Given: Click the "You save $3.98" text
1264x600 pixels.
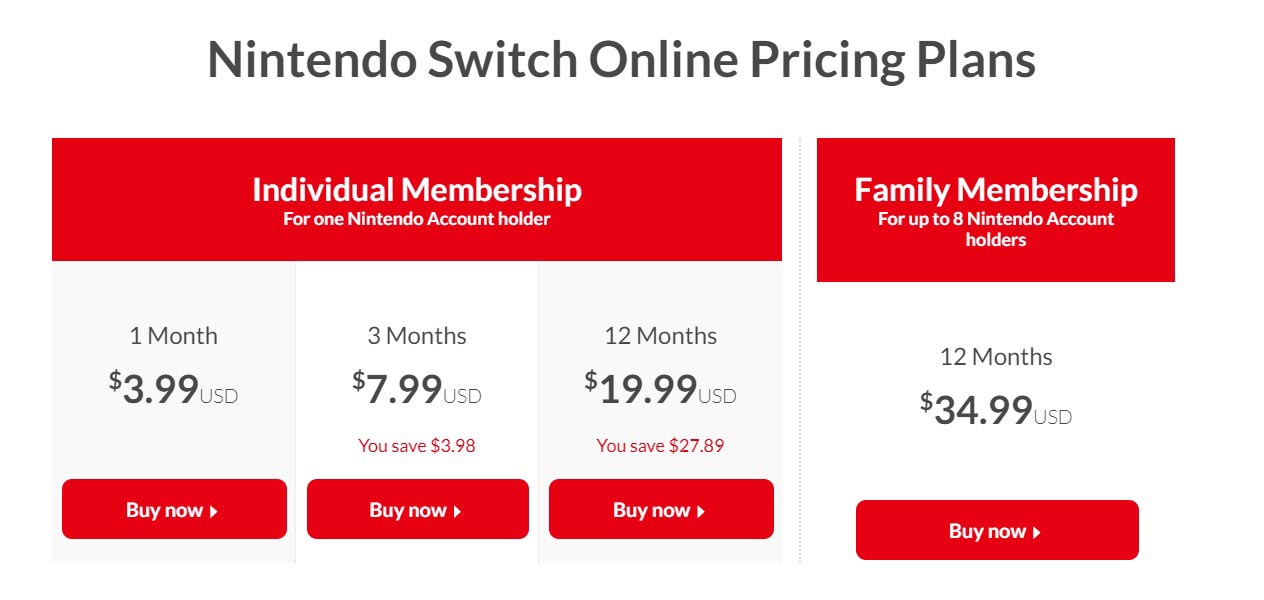Looking at the screenshot, I should pos(417,446).
